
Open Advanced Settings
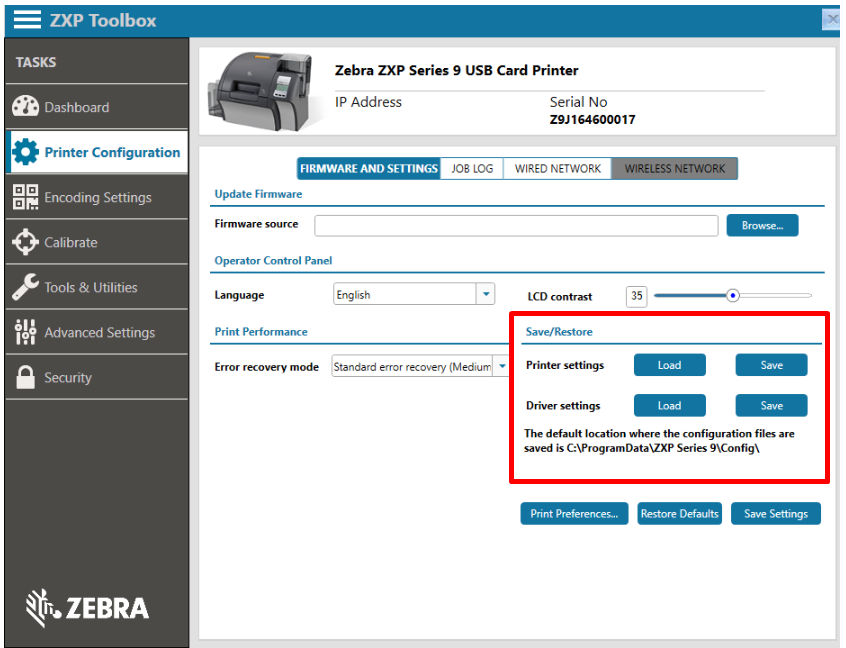click(92, 331)
